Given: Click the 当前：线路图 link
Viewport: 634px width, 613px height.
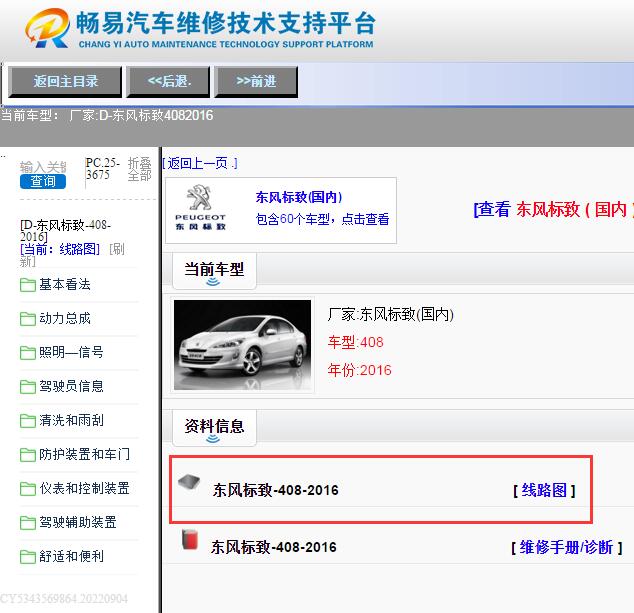Looking at the screenshot, I should pos(60,249).
